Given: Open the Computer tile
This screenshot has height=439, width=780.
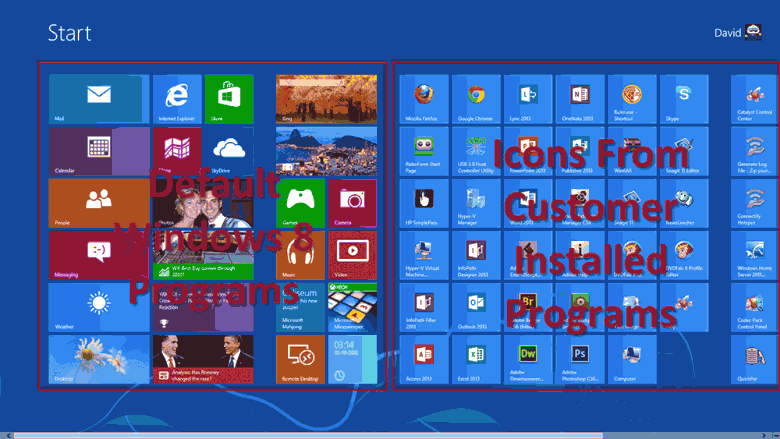Looking at the screenshot, I should 632,359.
